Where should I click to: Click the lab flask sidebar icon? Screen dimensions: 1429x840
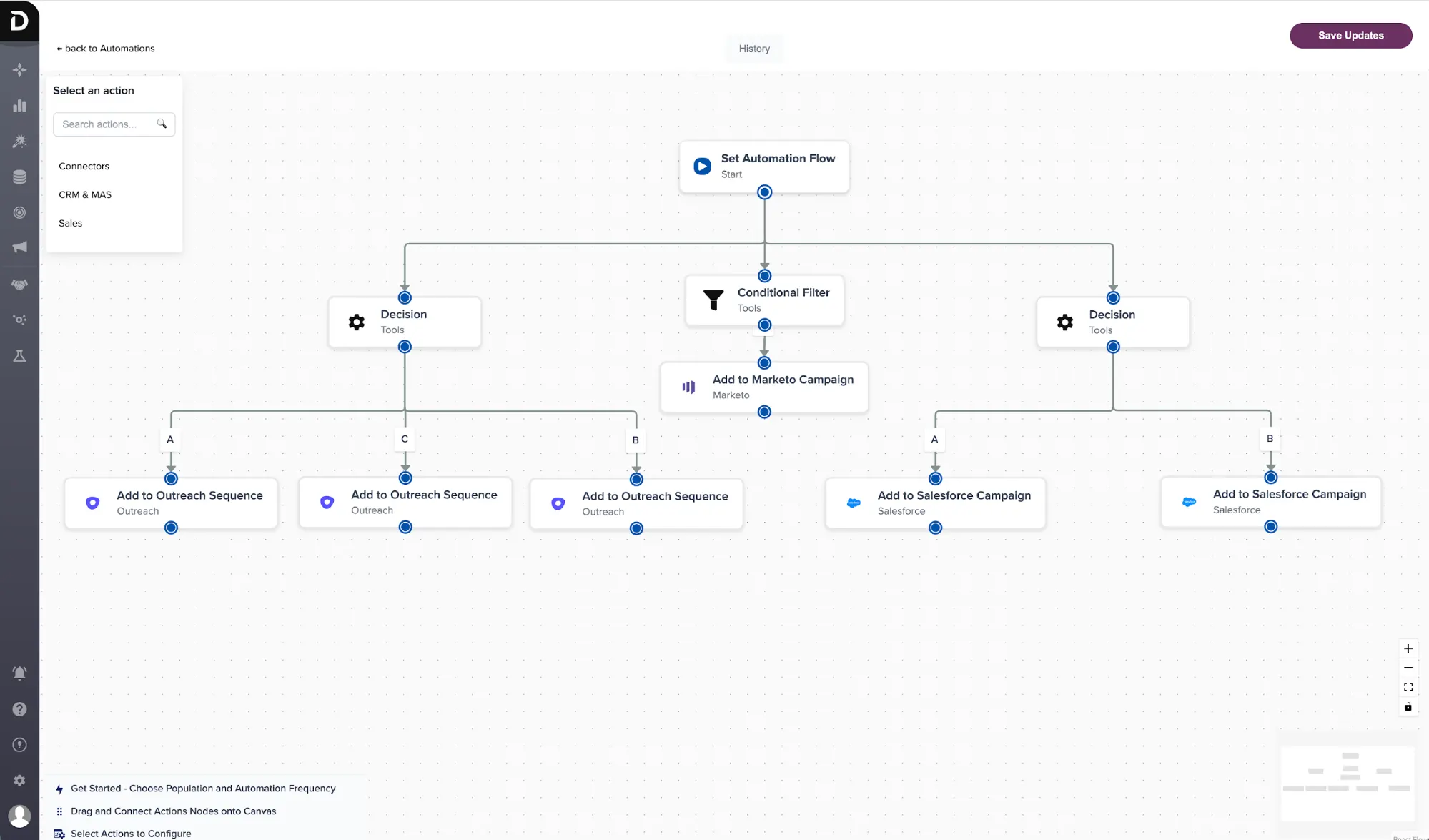tap(19, 356)
